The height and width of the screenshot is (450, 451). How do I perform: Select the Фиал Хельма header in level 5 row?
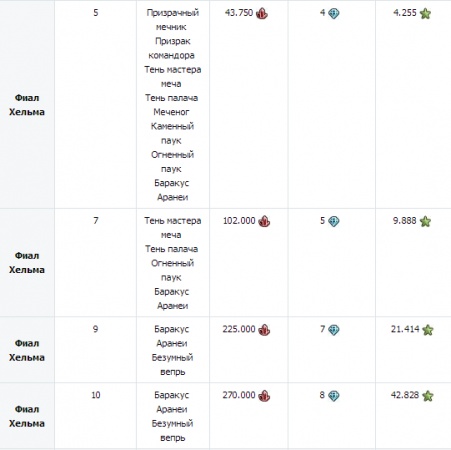tap(27, 105)
